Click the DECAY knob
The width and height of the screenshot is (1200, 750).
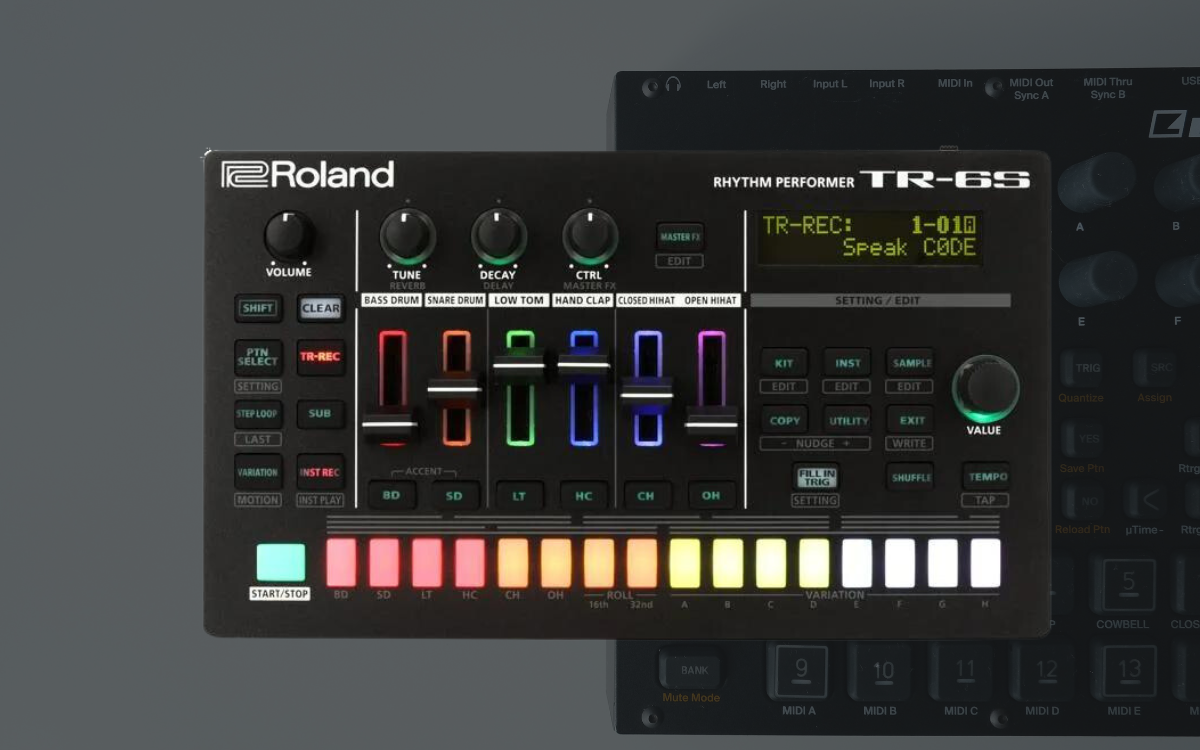tap(498, 237)
